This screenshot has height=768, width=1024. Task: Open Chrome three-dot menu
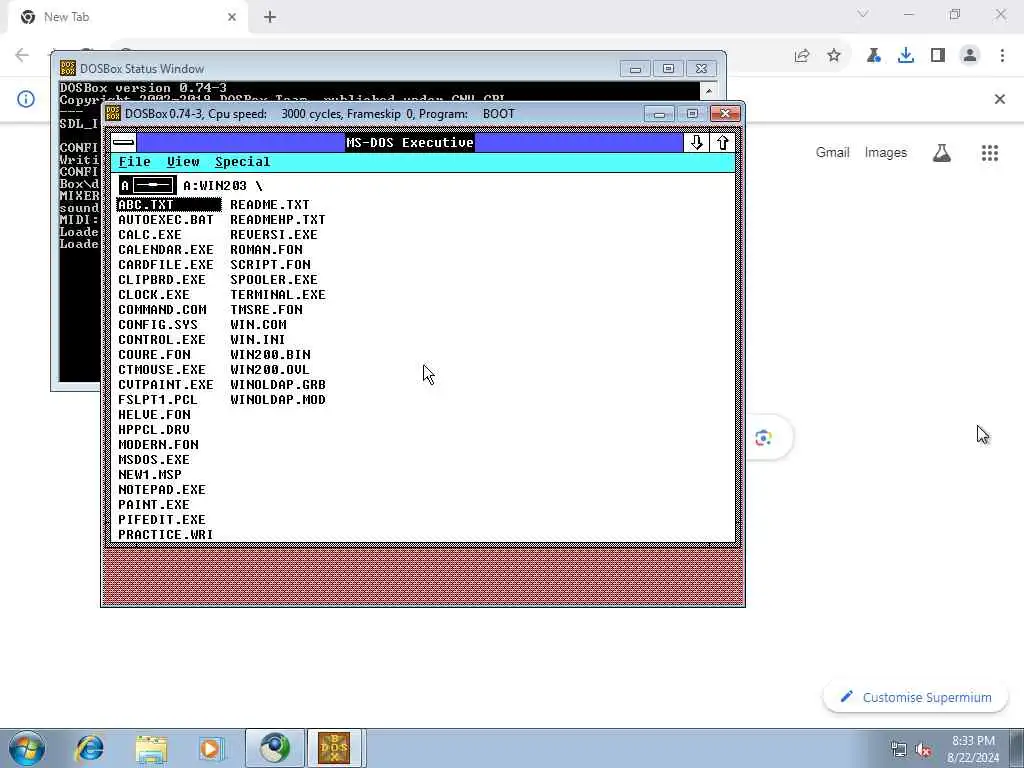click(1002, 56)
